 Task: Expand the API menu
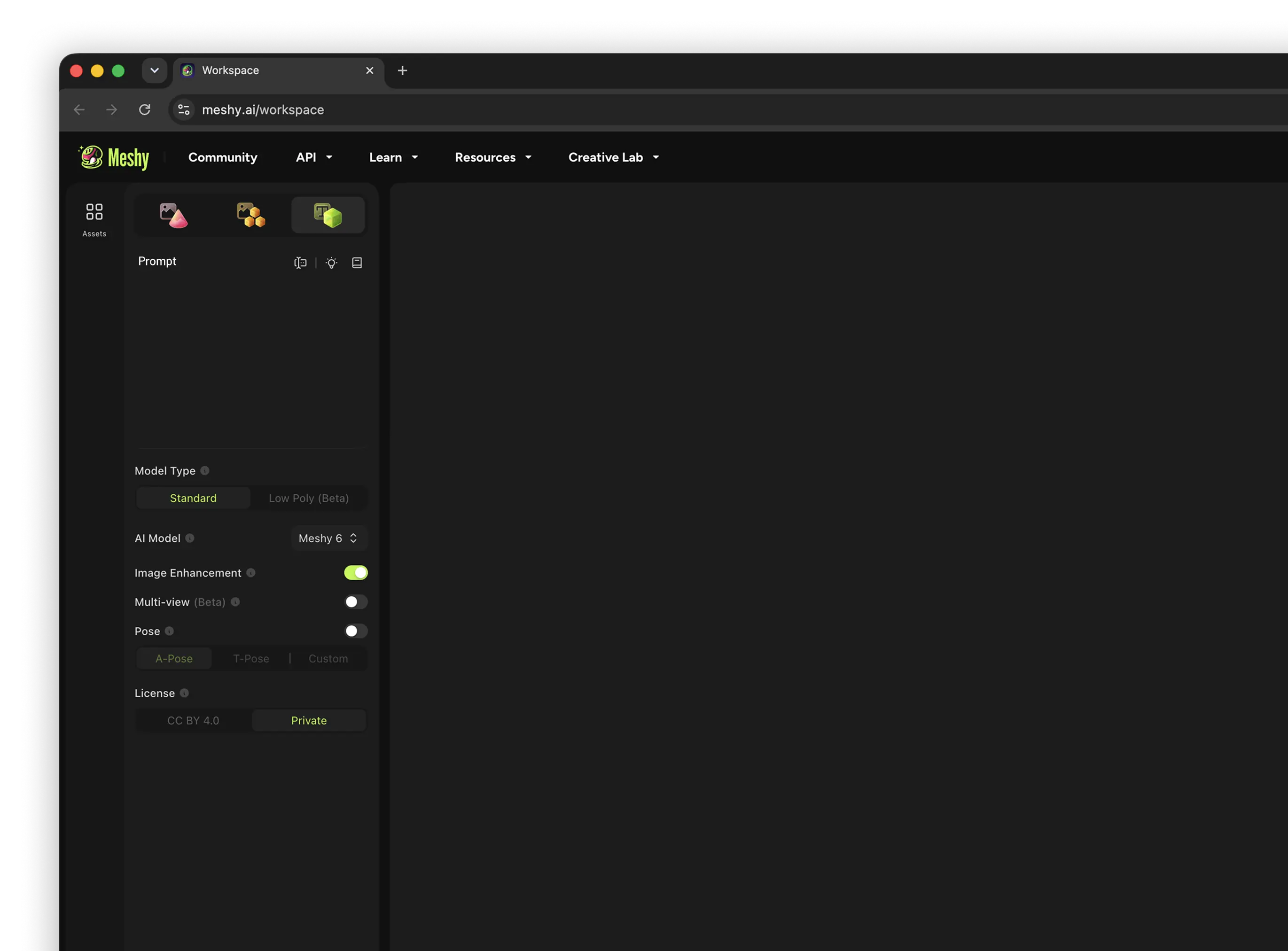pyautogui.click(x=314, y=158)
